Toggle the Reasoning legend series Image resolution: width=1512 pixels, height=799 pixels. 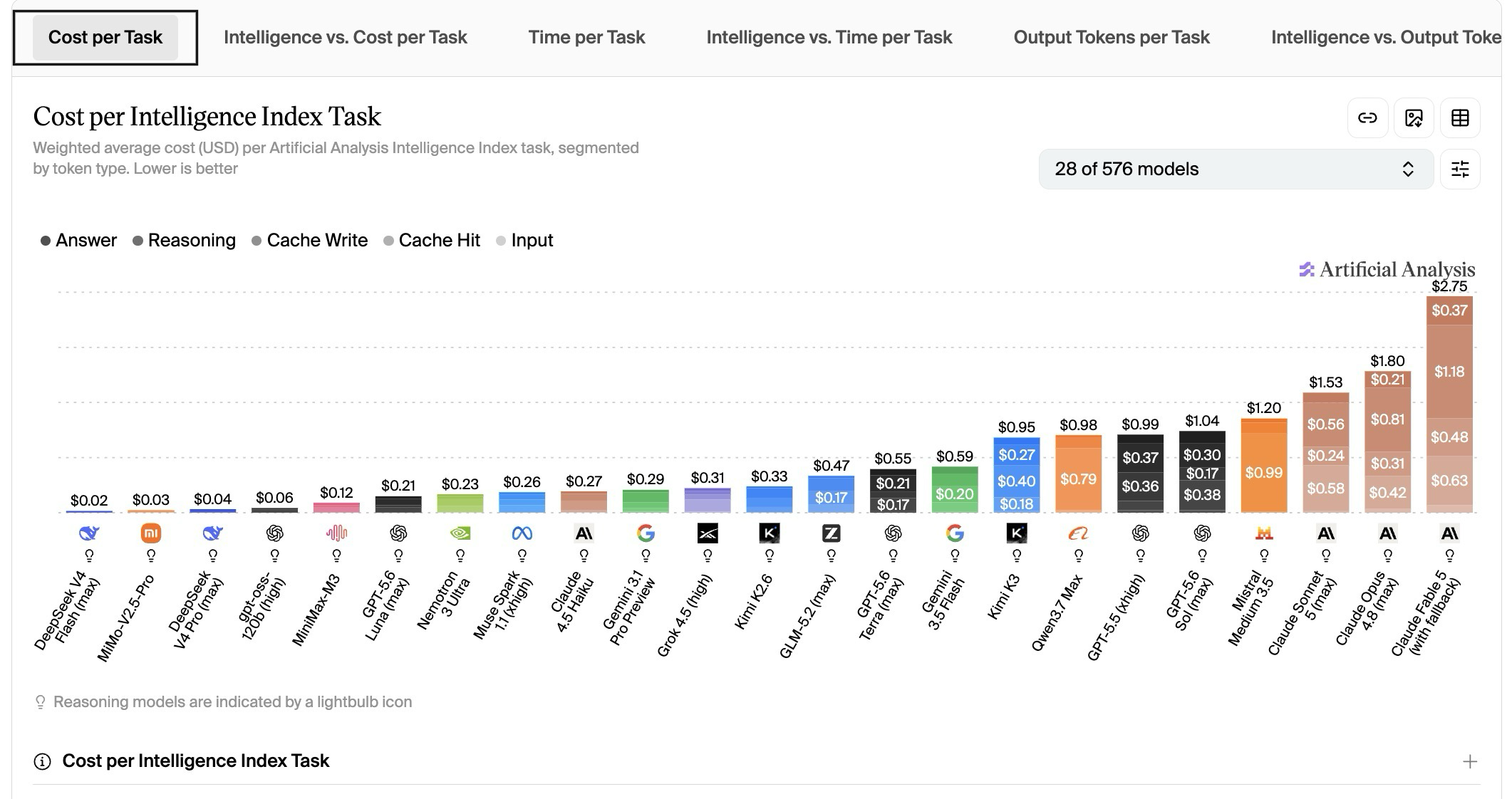(x=184, y=241)
